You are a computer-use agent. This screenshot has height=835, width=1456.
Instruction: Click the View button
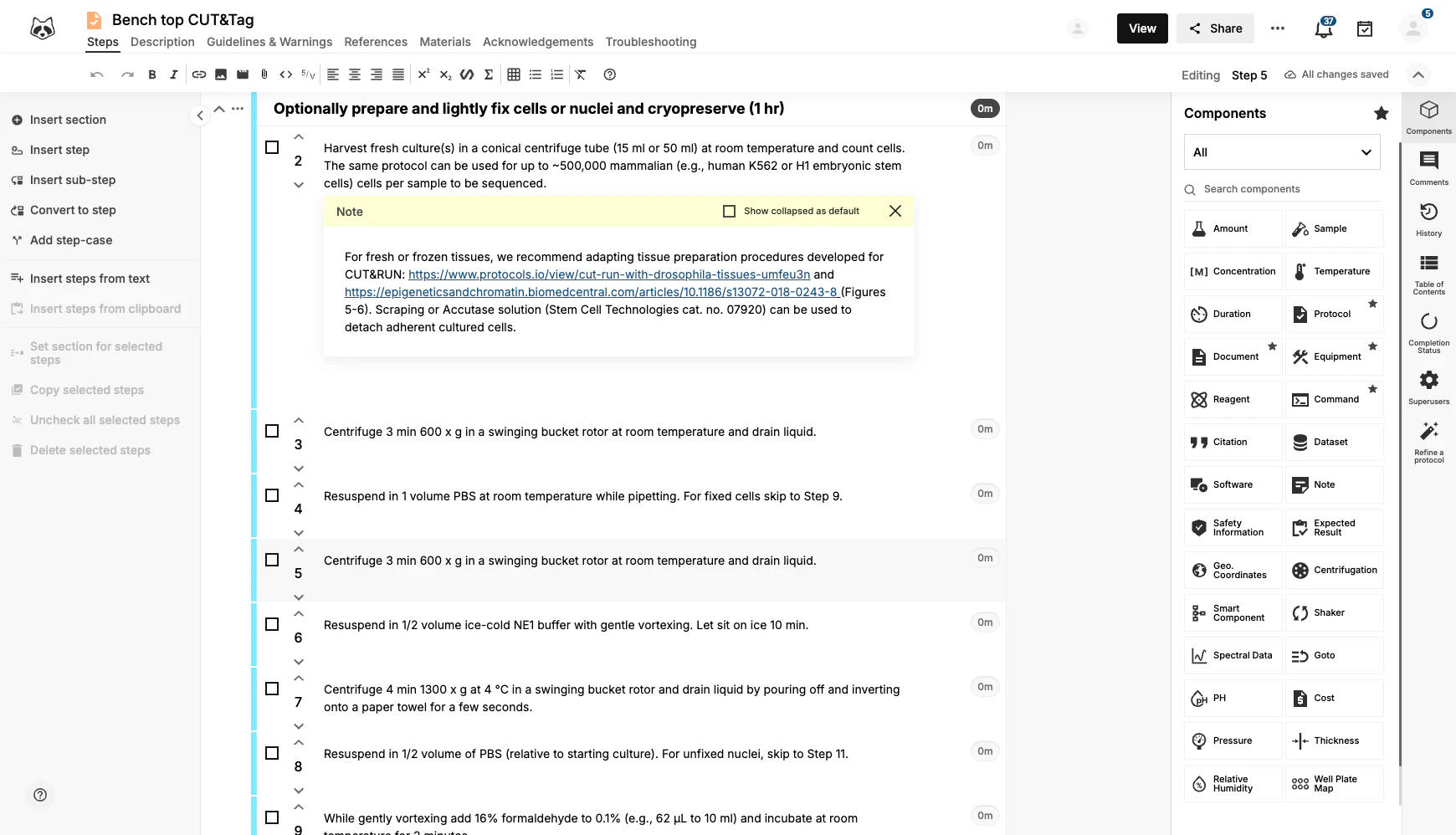click(x=1142, y=28)
